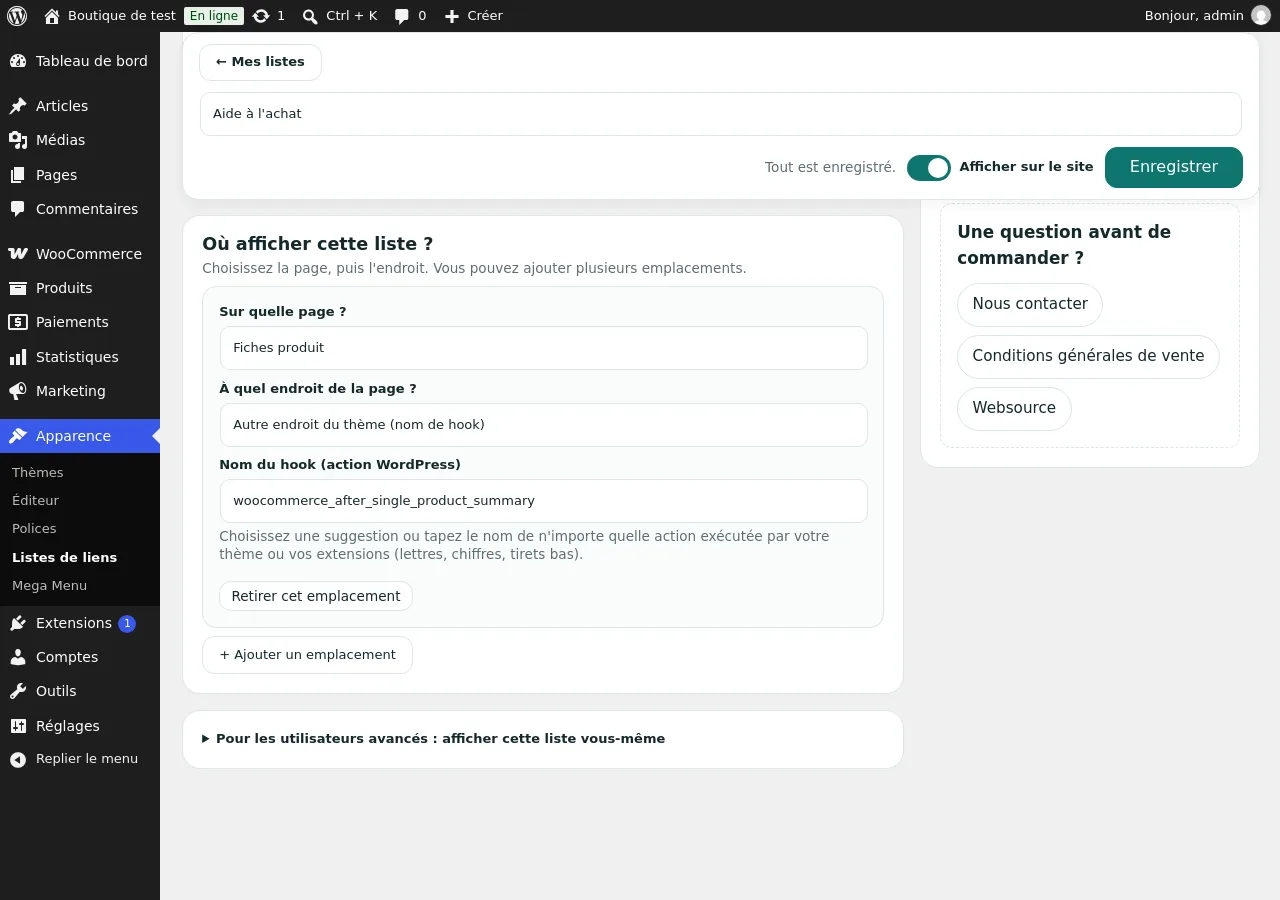Collapse the sidebar with Replier le menu

tap(80, 759)
